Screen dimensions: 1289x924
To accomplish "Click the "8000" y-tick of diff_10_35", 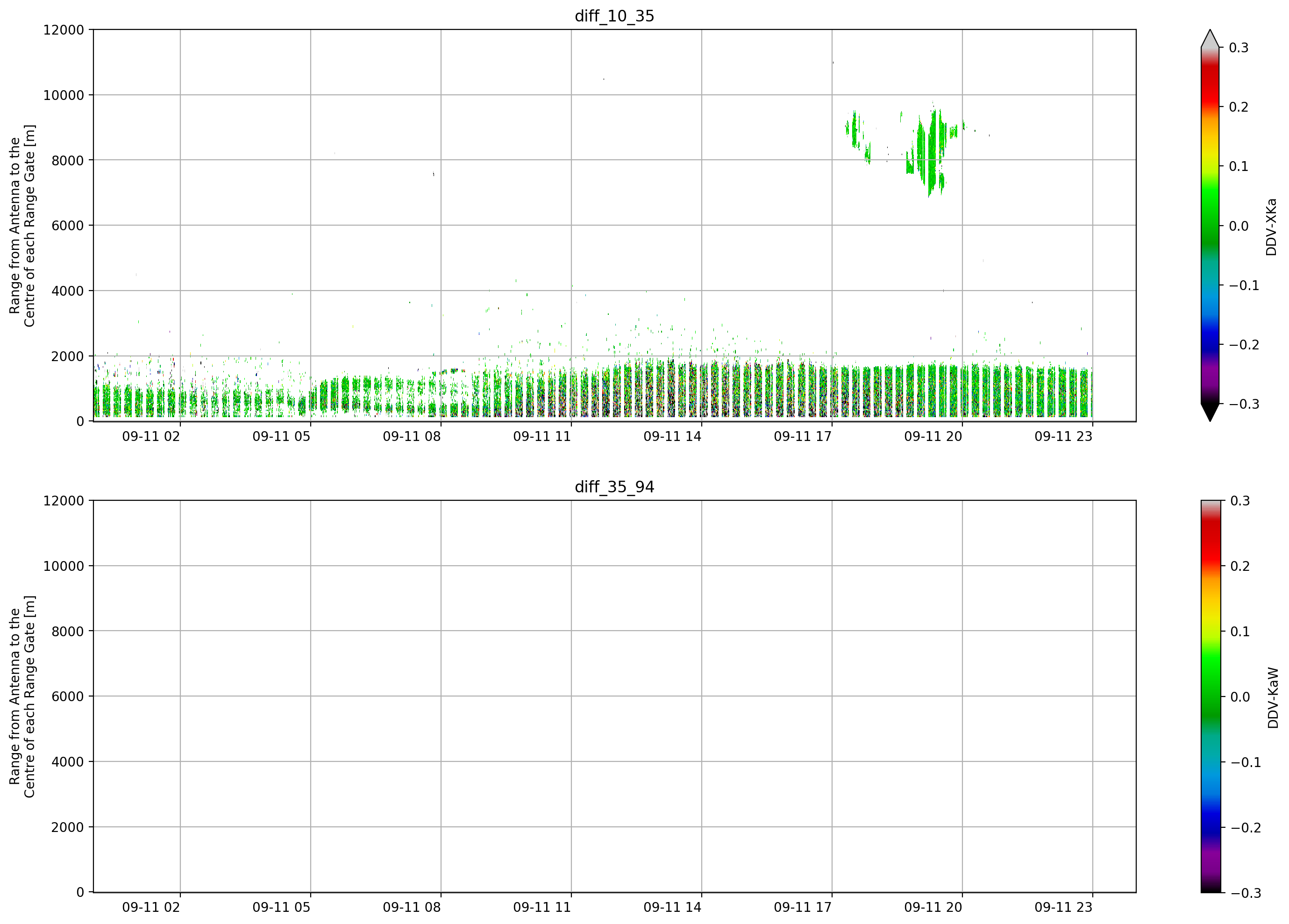I will pos(68,160).
